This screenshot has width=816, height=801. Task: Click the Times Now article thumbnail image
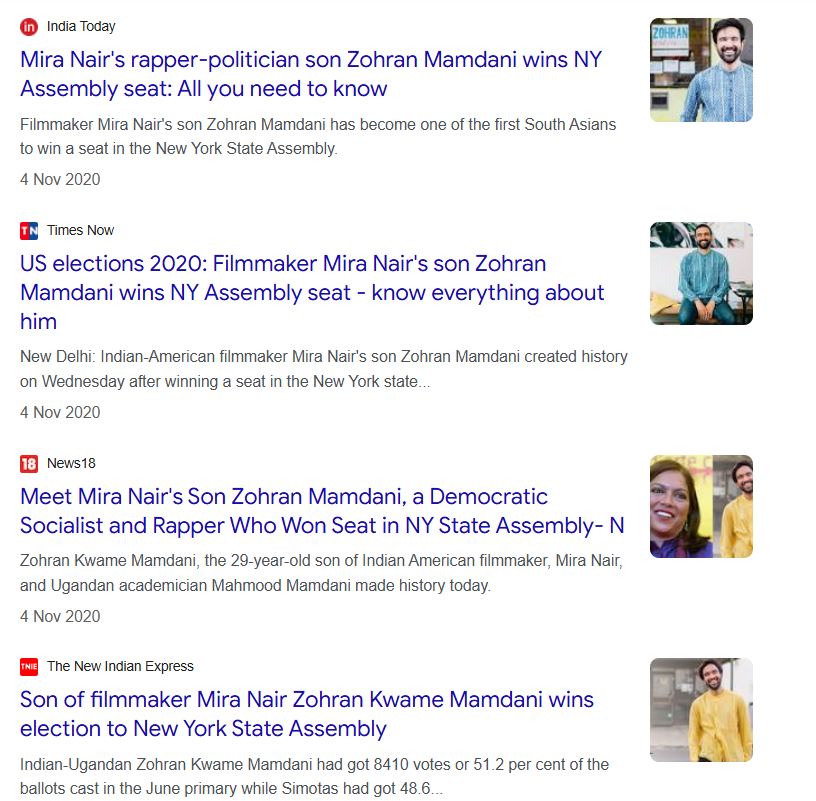[x=701, y=273]
